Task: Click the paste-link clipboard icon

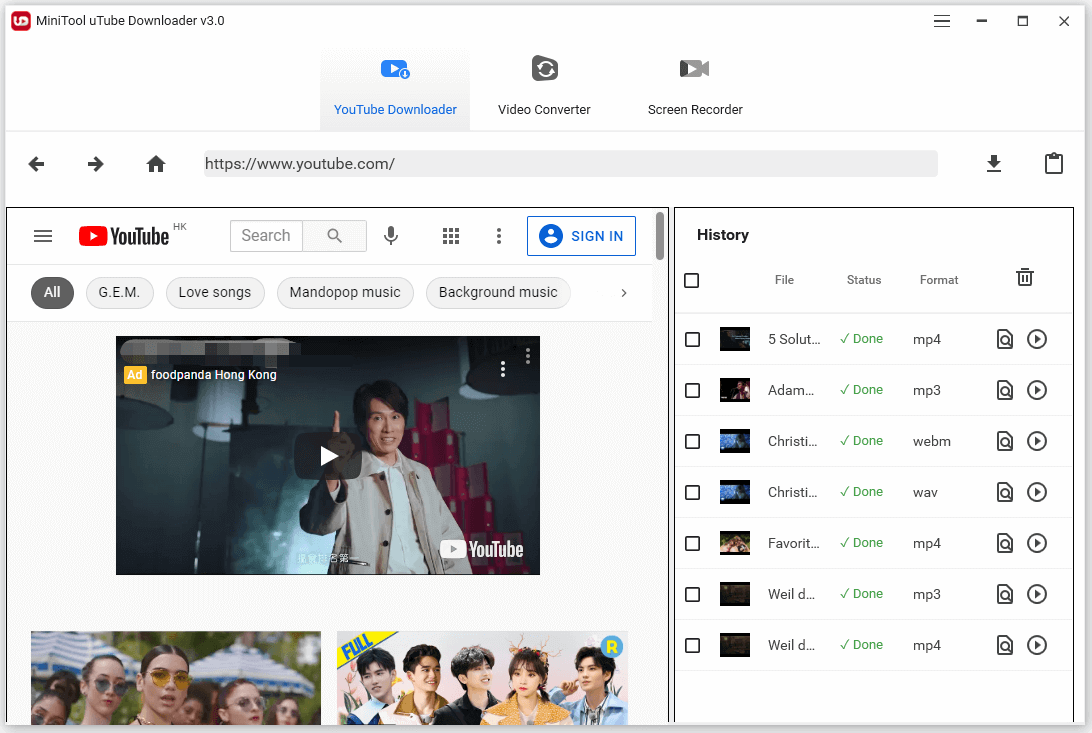Action: 1054,163
